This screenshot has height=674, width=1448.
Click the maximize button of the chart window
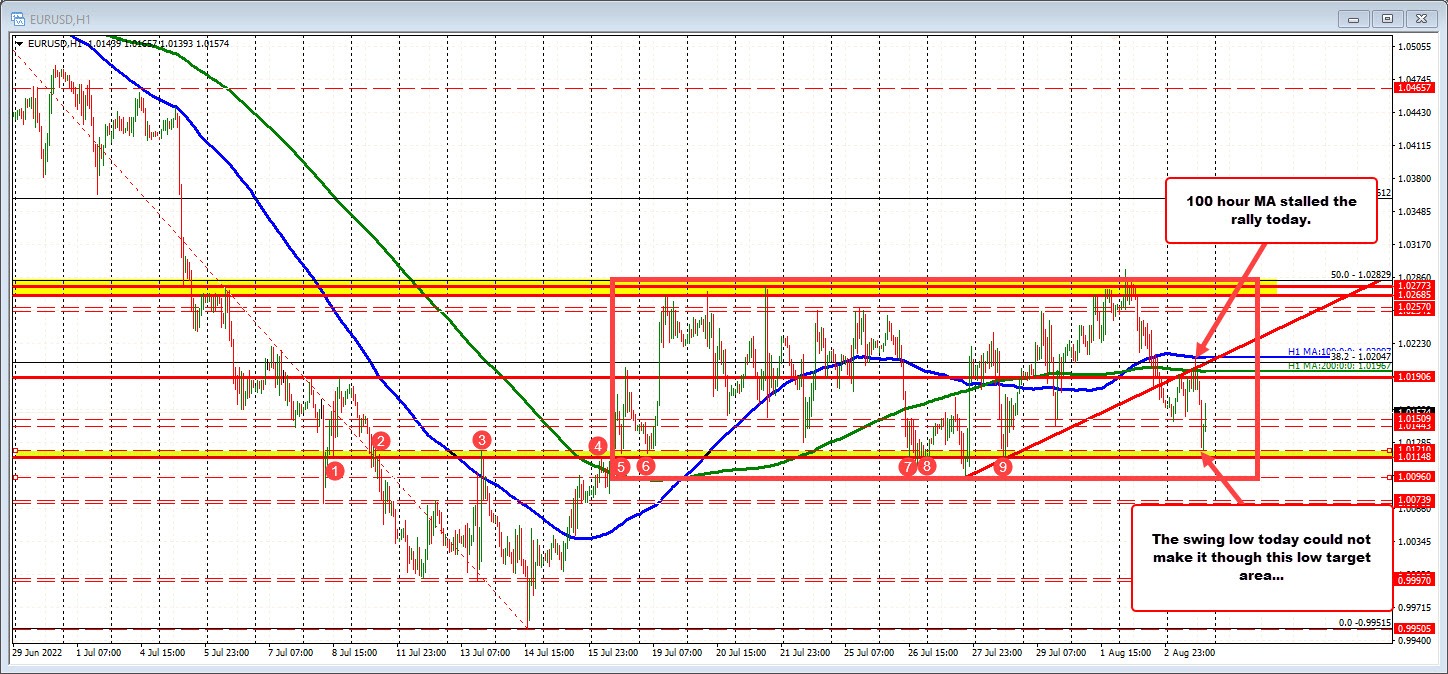1388,18
